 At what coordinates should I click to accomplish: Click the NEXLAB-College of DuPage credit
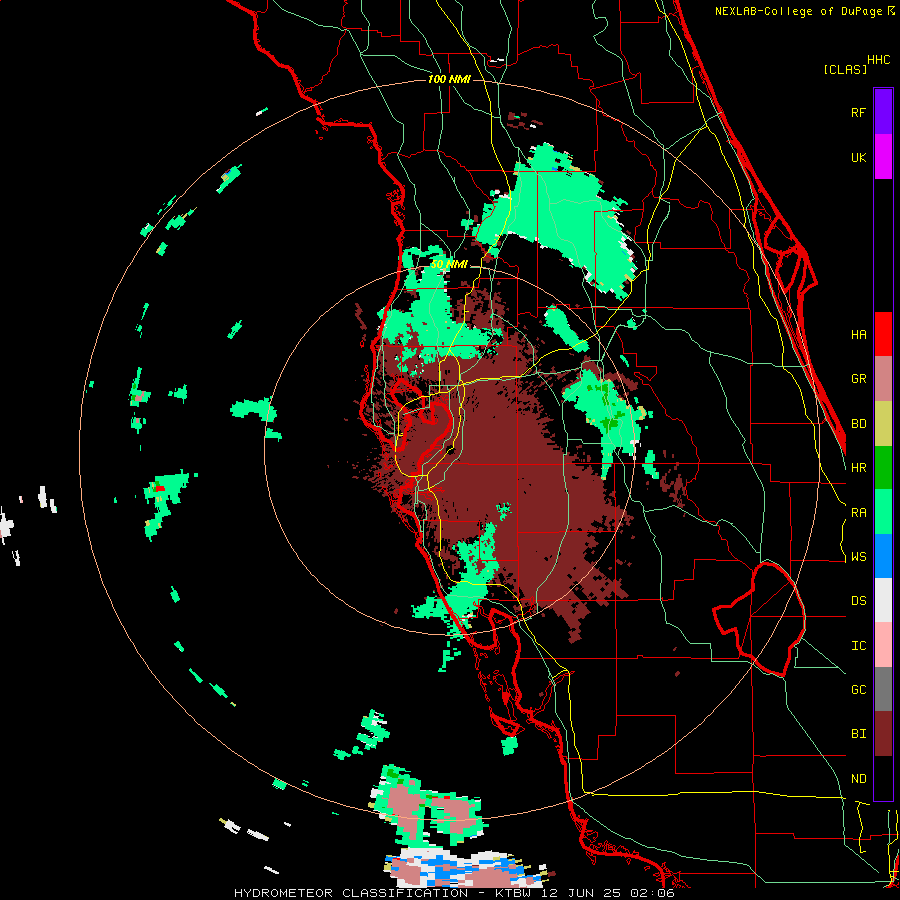[x=805, y=11]
